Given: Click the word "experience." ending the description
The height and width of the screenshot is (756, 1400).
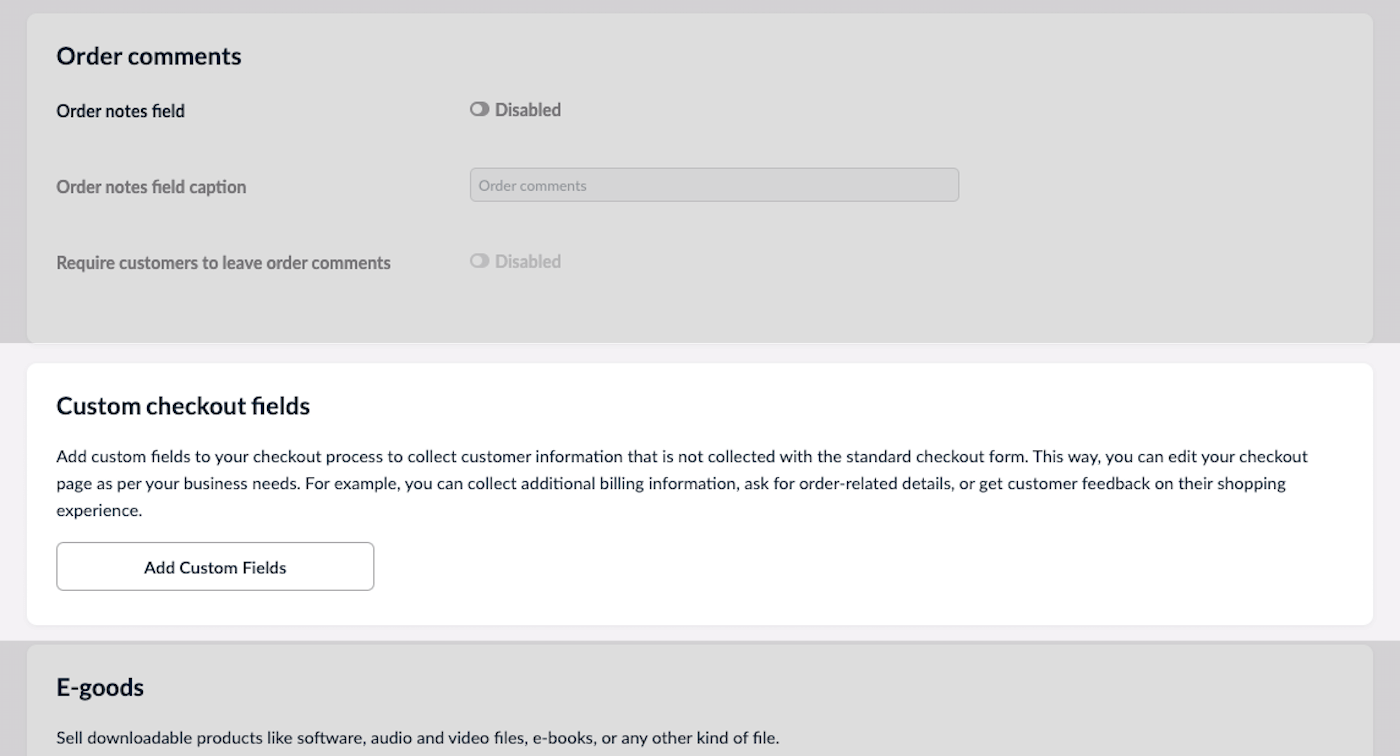Looking at the screenshot, I should [x=99, y=510].
